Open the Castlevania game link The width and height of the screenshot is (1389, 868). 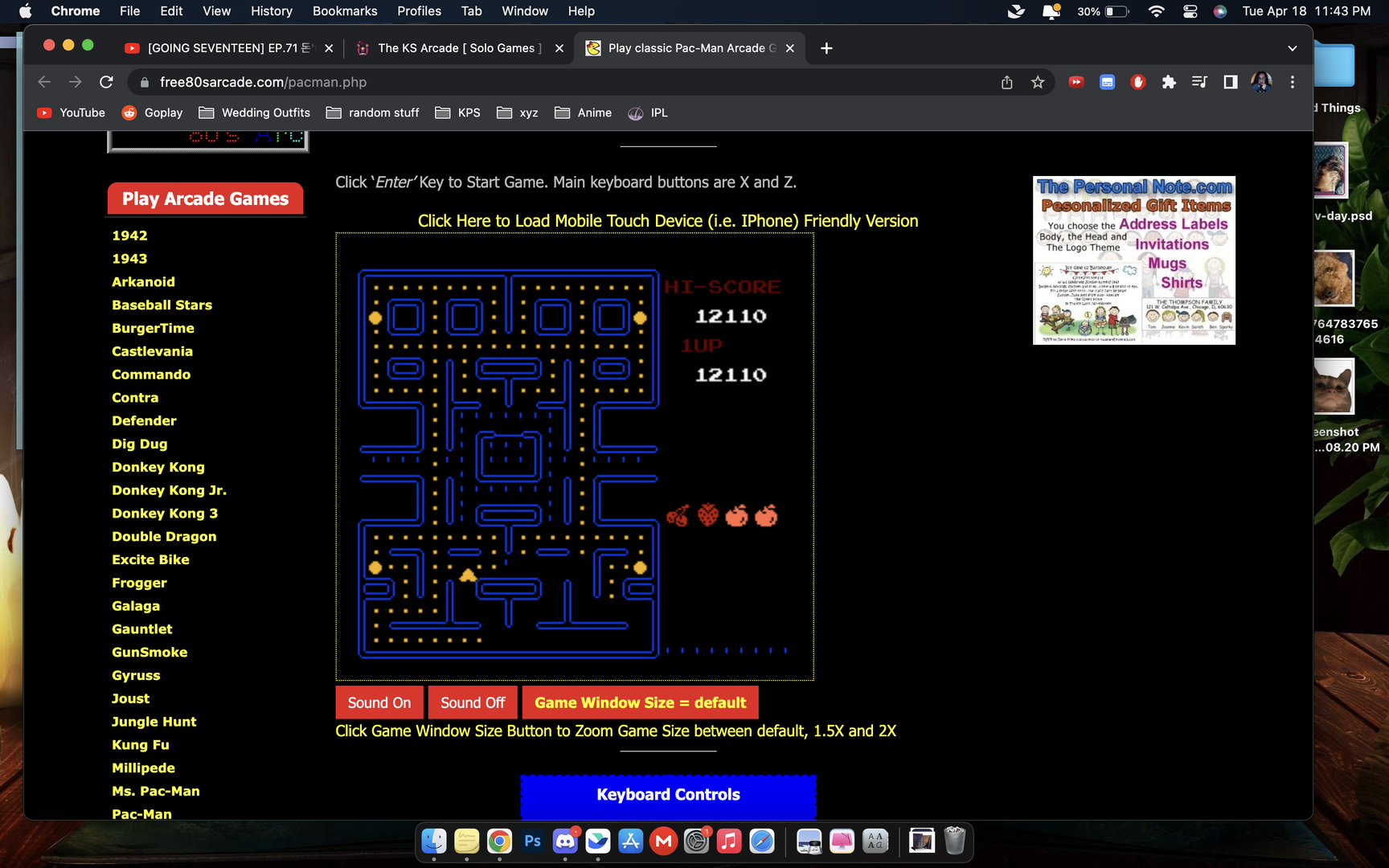152,351
